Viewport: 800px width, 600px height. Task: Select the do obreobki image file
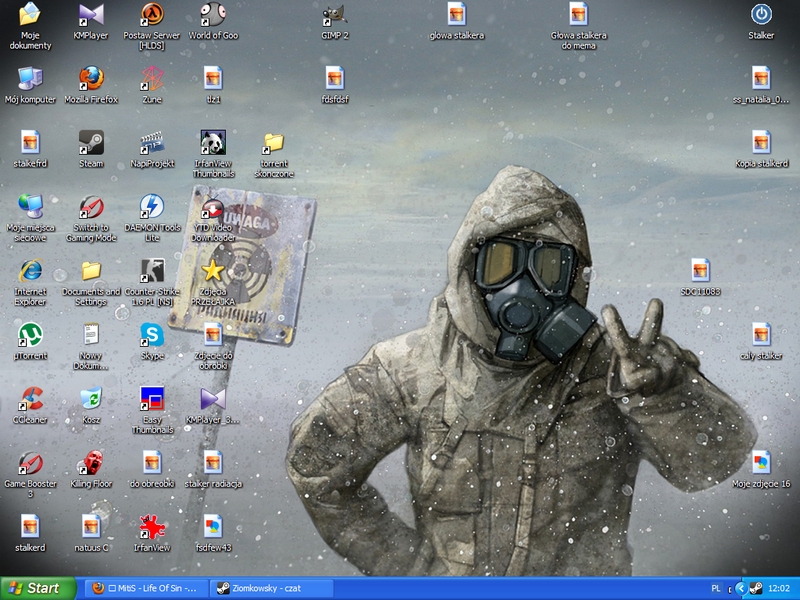[152, 463]
